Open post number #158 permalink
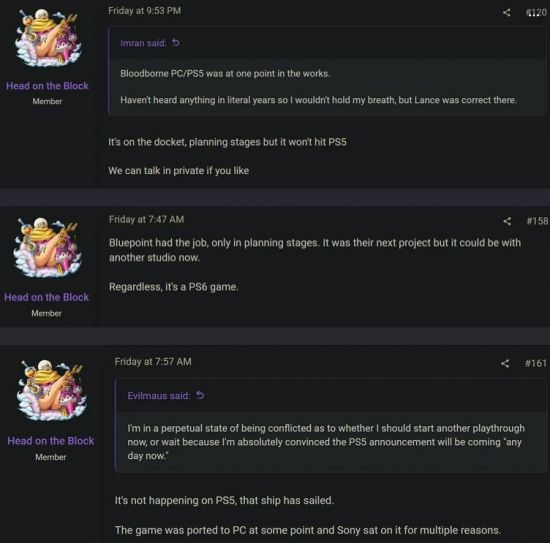The height and width of the screenshot is (543, 550). (537, 221)
